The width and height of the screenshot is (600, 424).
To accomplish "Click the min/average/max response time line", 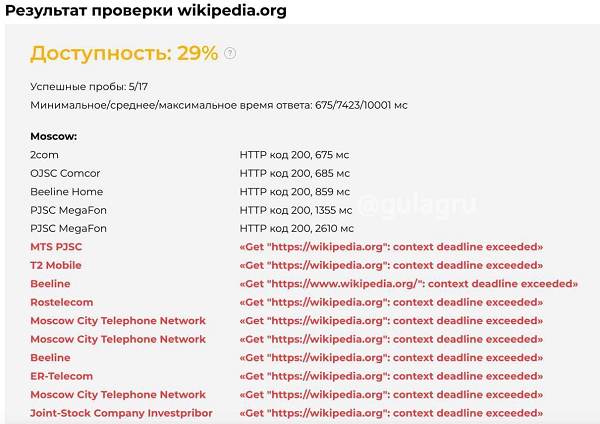I will point(219,105).
